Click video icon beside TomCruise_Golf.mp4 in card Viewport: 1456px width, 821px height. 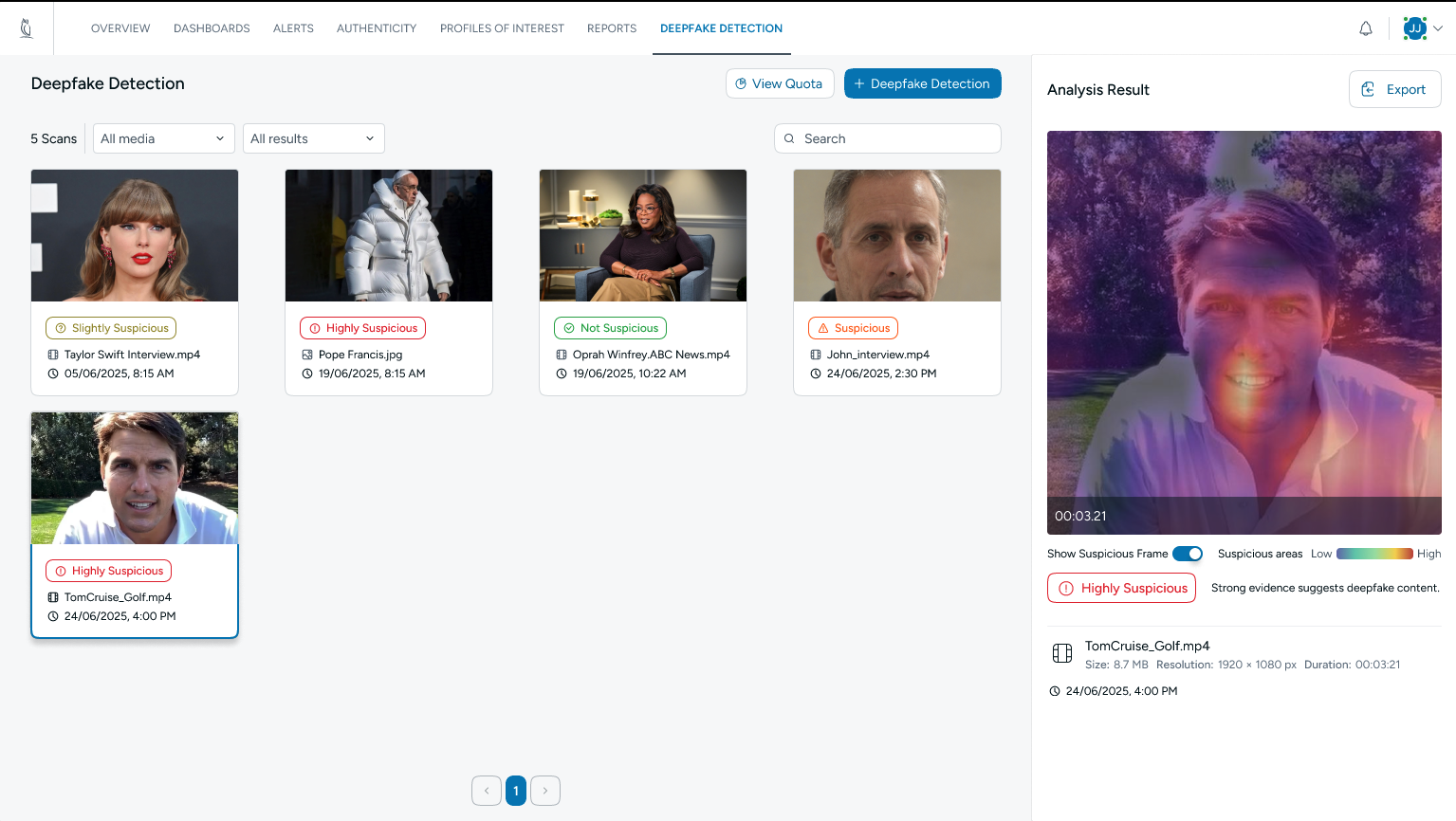coord(53,597)
